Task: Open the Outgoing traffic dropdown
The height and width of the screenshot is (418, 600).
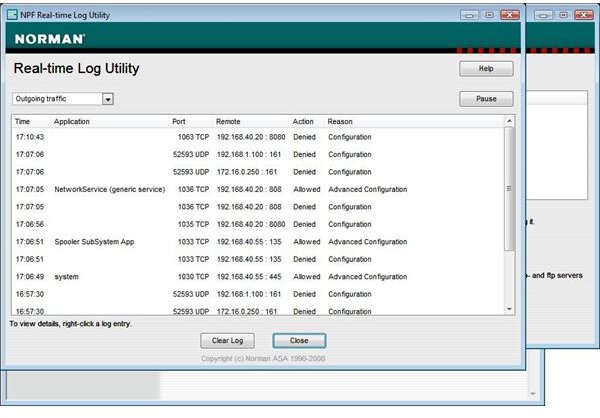Action: [x=108, y=99]
